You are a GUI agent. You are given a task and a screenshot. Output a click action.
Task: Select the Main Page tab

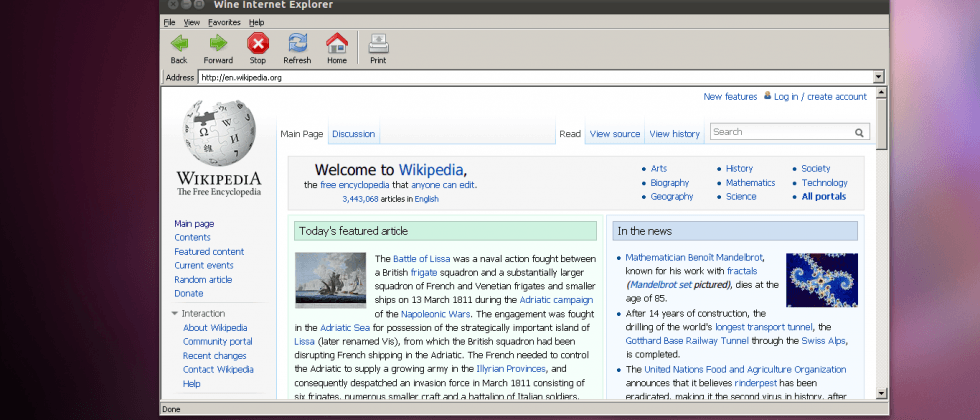coord(302,134)
